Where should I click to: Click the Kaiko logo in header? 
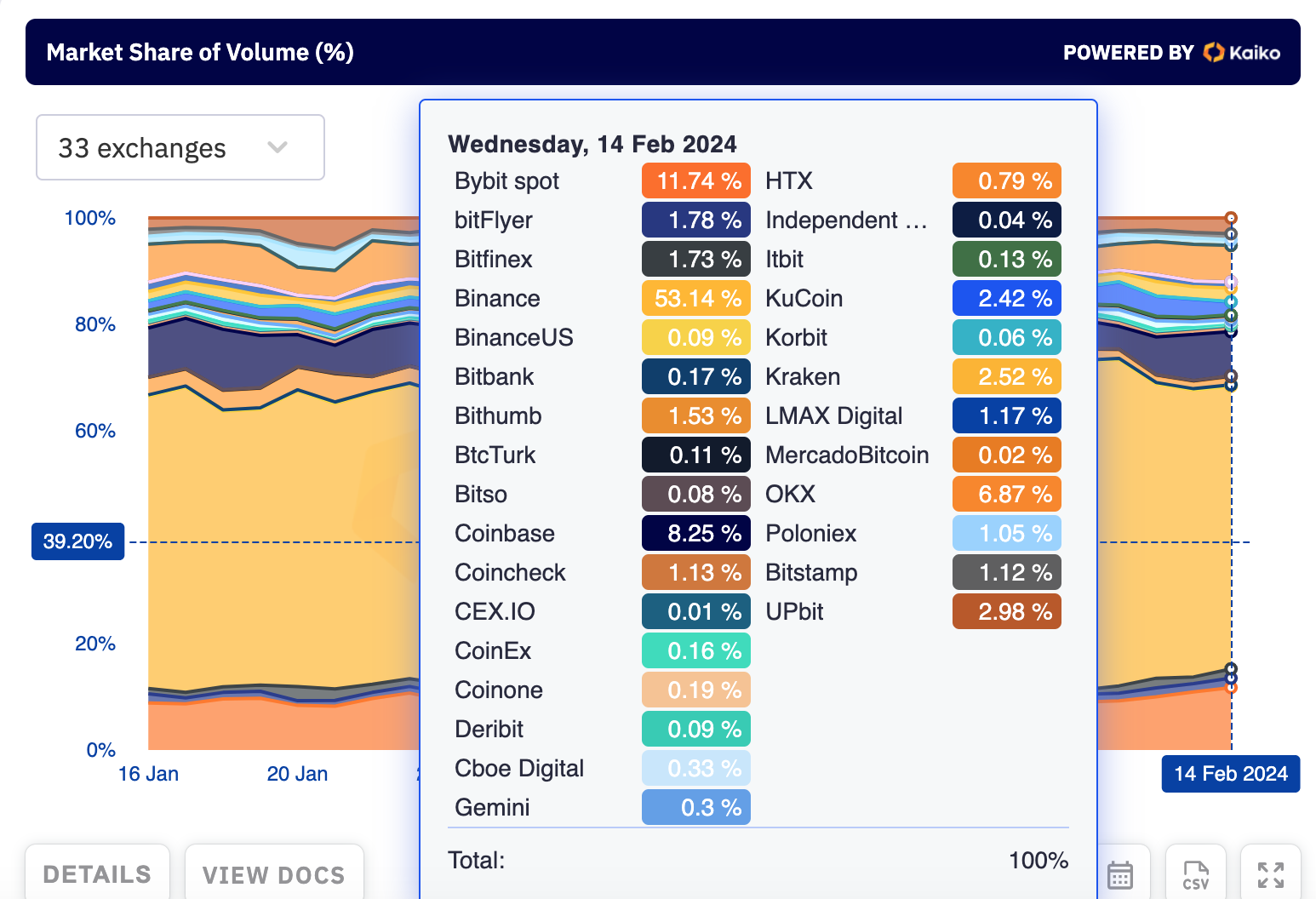1242,53
